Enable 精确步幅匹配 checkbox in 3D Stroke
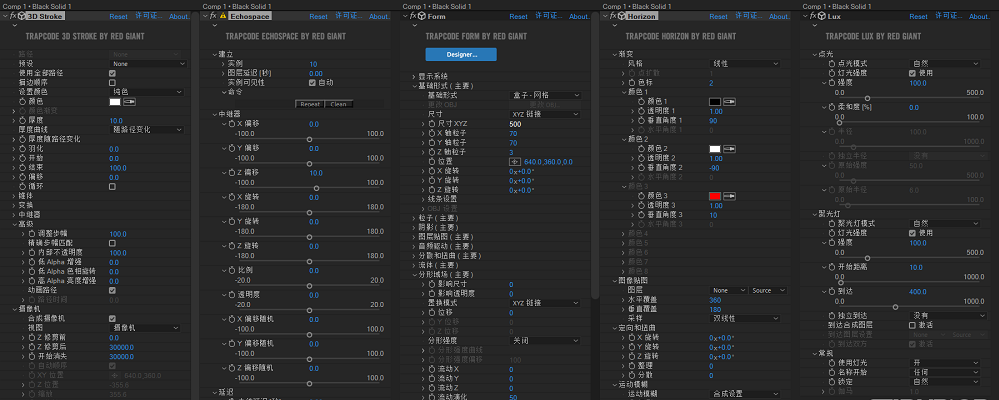The height and width of the screenshot is (400, 999). coord(112,243)
